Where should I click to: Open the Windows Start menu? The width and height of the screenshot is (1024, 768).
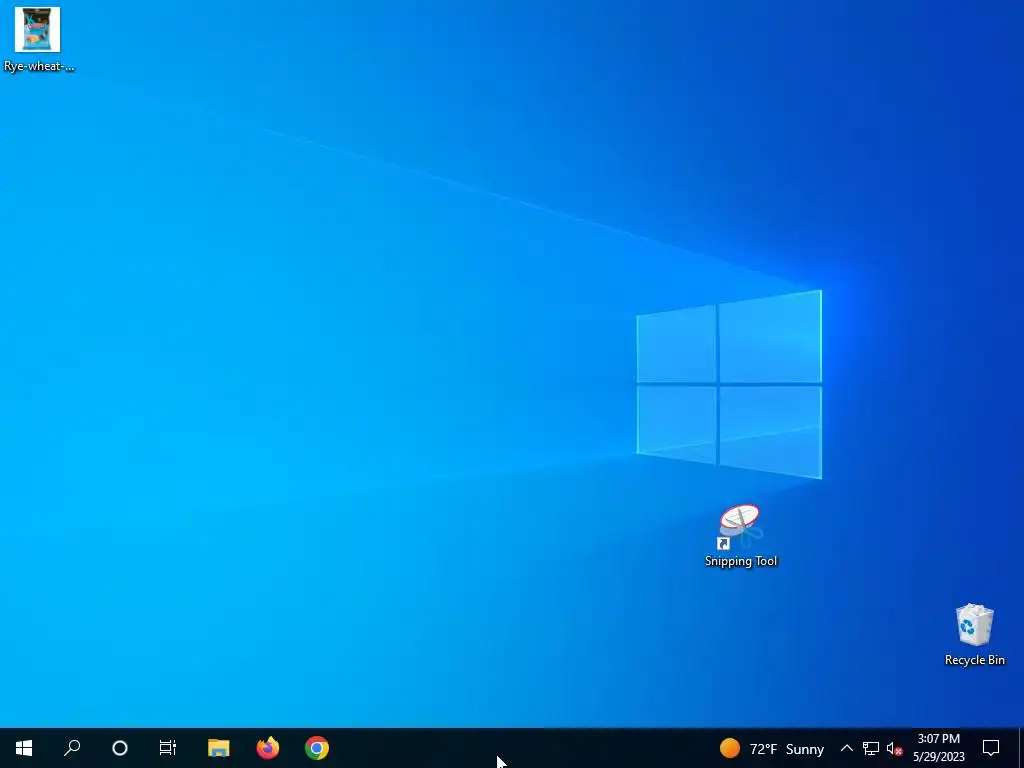pos(24,748)
